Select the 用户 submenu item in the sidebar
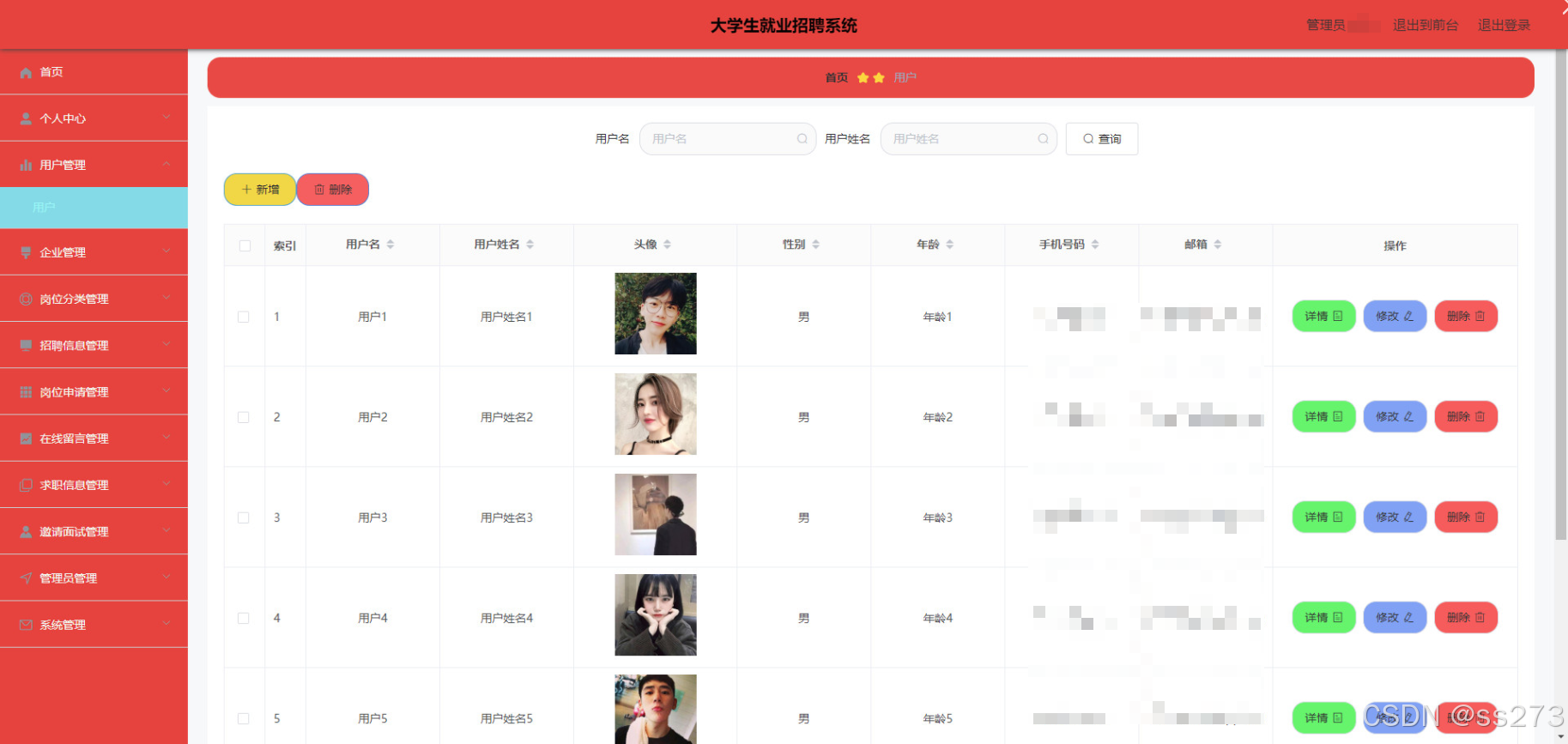The width and height of the screenshot is (1568, 744). 94,208
